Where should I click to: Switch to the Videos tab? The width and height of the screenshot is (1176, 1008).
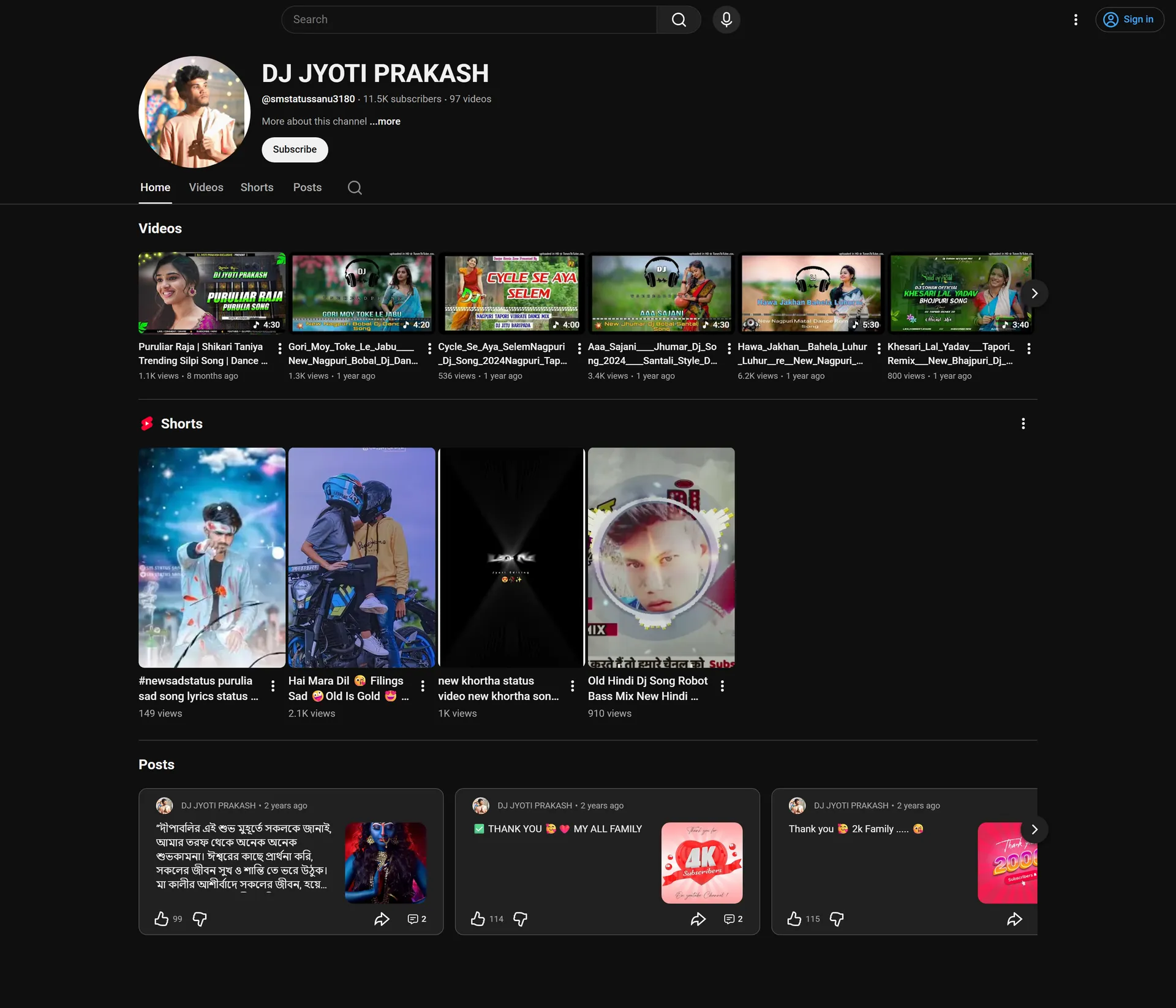point(206,187)
